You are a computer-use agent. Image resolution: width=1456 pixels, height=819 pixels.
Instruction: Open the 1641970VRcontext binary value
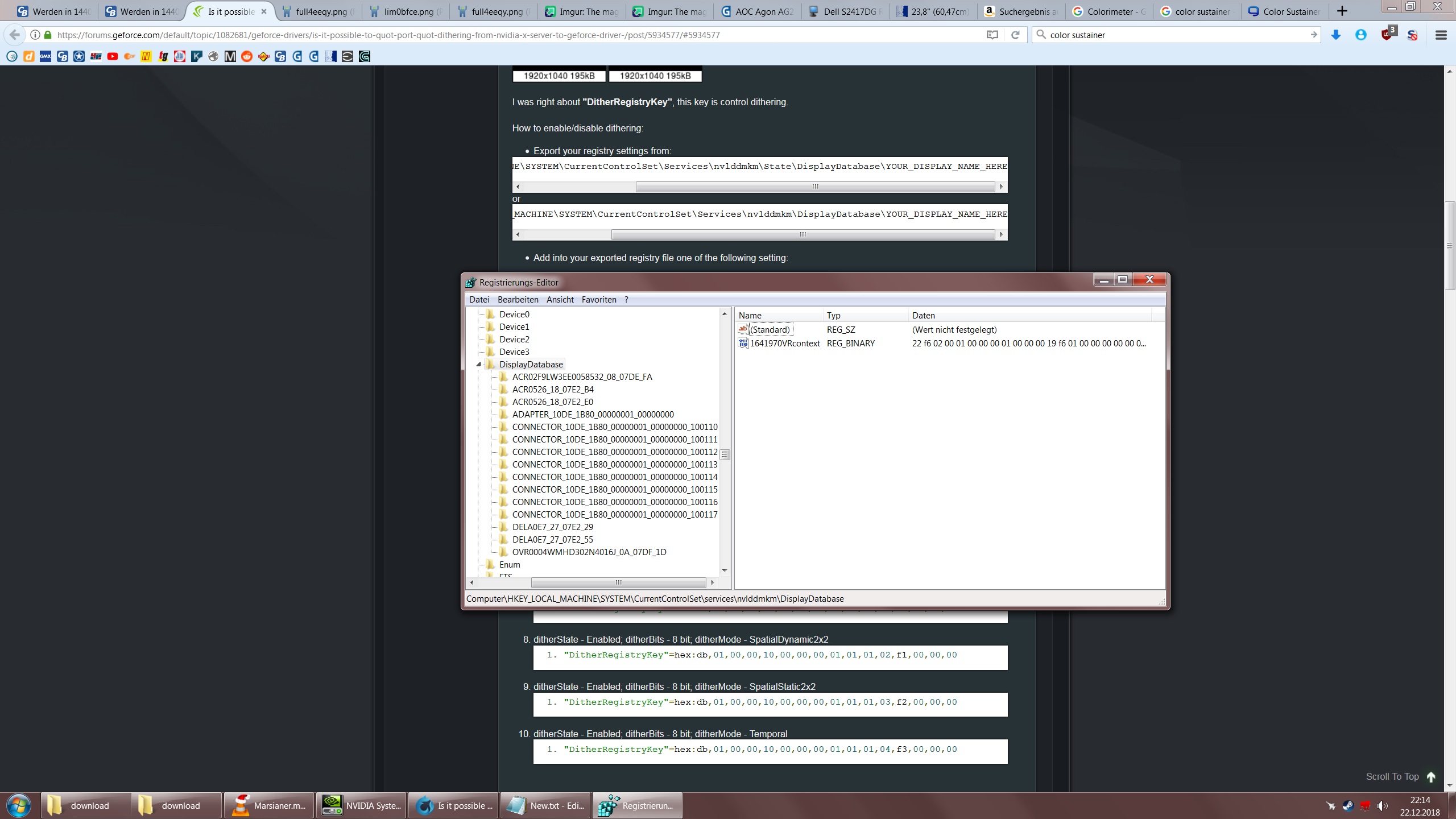[x=784, y=344]
